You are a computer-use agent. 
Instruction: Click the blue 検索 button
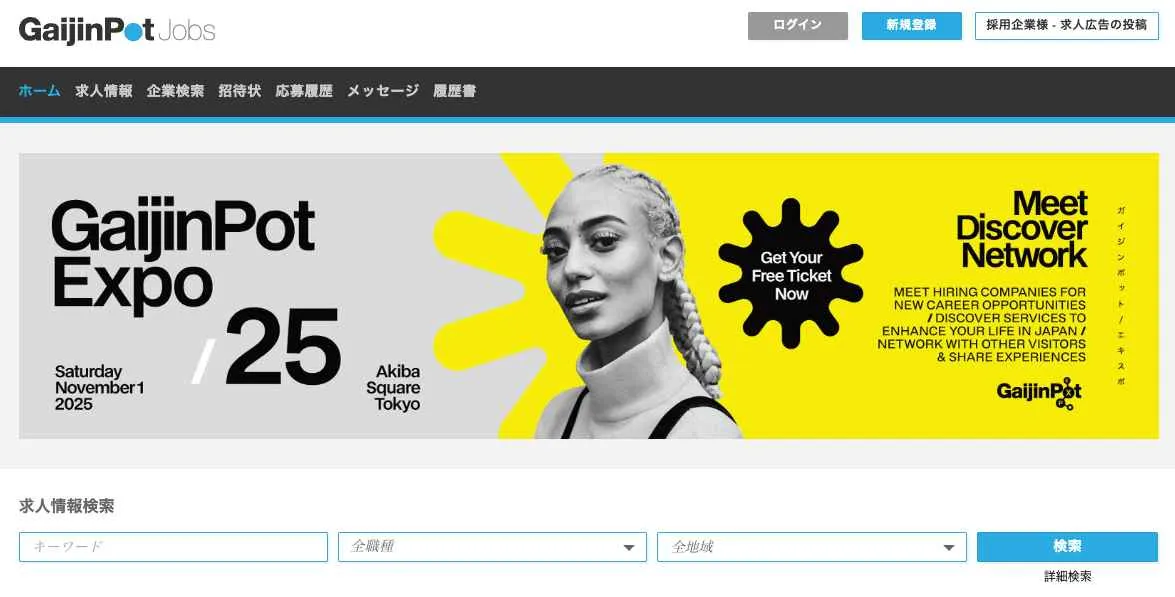(x=1067, y=547)
